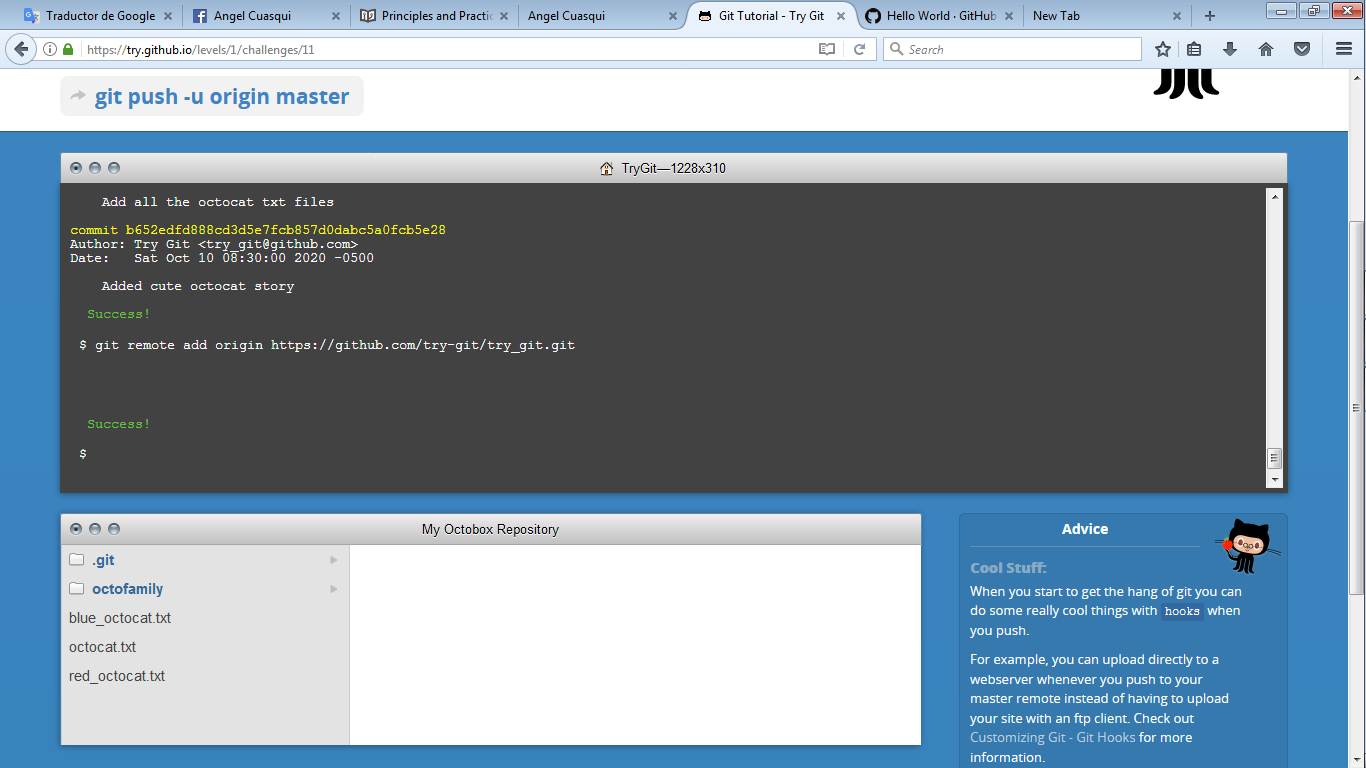Viewport: 1366px width, 768px height.
Task: Click terminal scrollbar up arrow
Action: [x=1274, y=196]
